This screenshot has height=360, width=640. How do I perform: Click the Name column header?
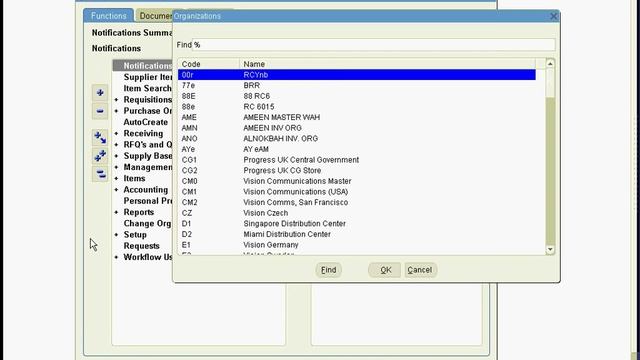387,64
